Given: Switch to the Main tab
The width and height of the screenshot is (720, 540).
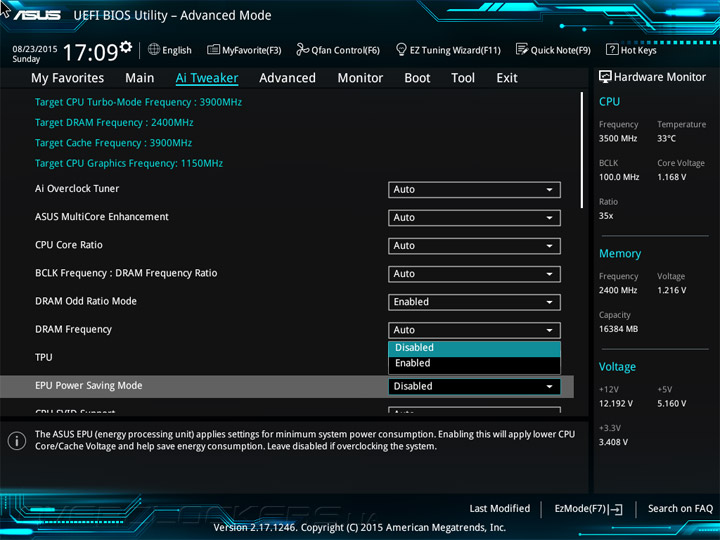Looking at the screenshot, I should point(140,78).
